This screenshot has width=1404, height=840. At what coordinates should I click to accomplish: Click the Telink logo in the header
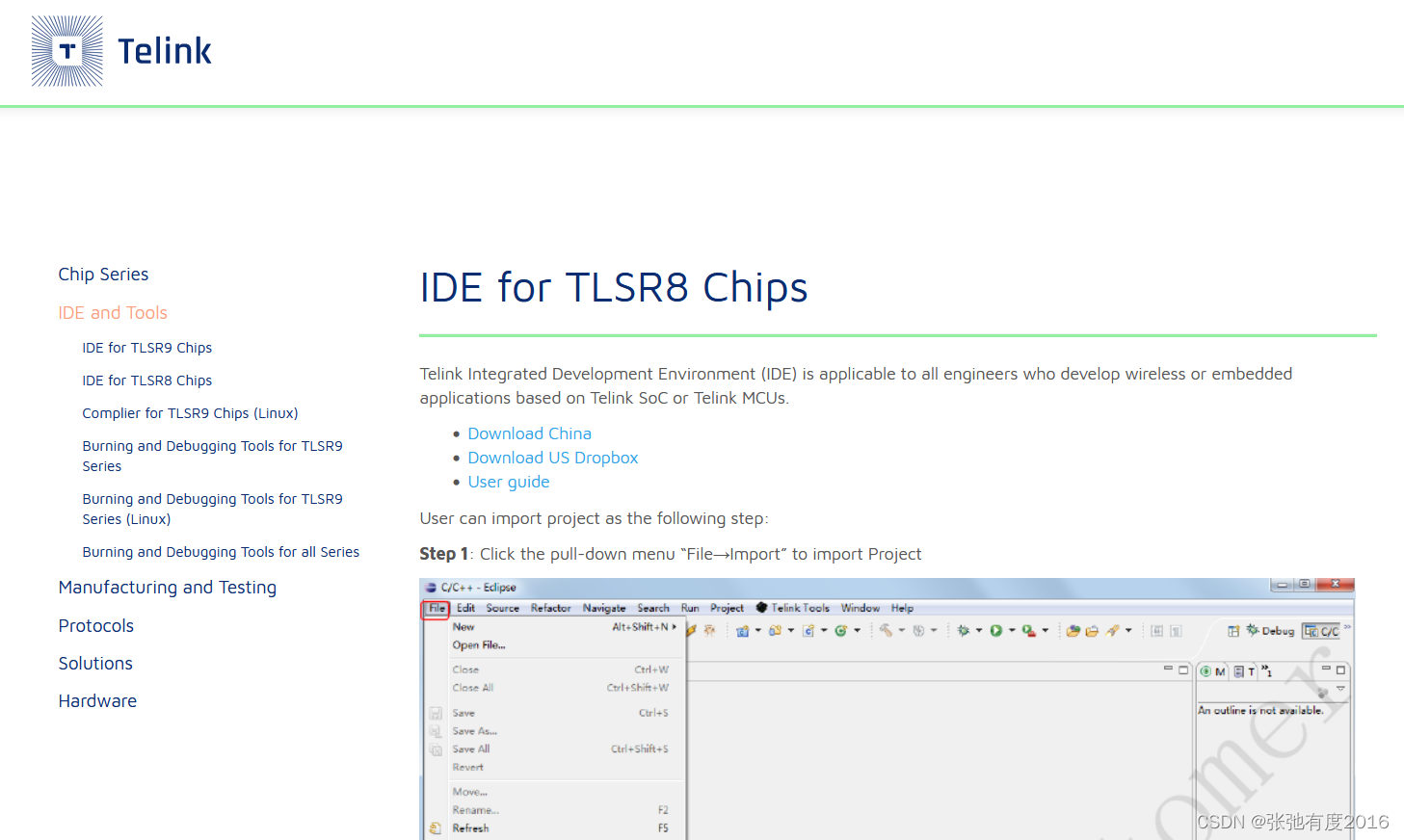[121, 51]
